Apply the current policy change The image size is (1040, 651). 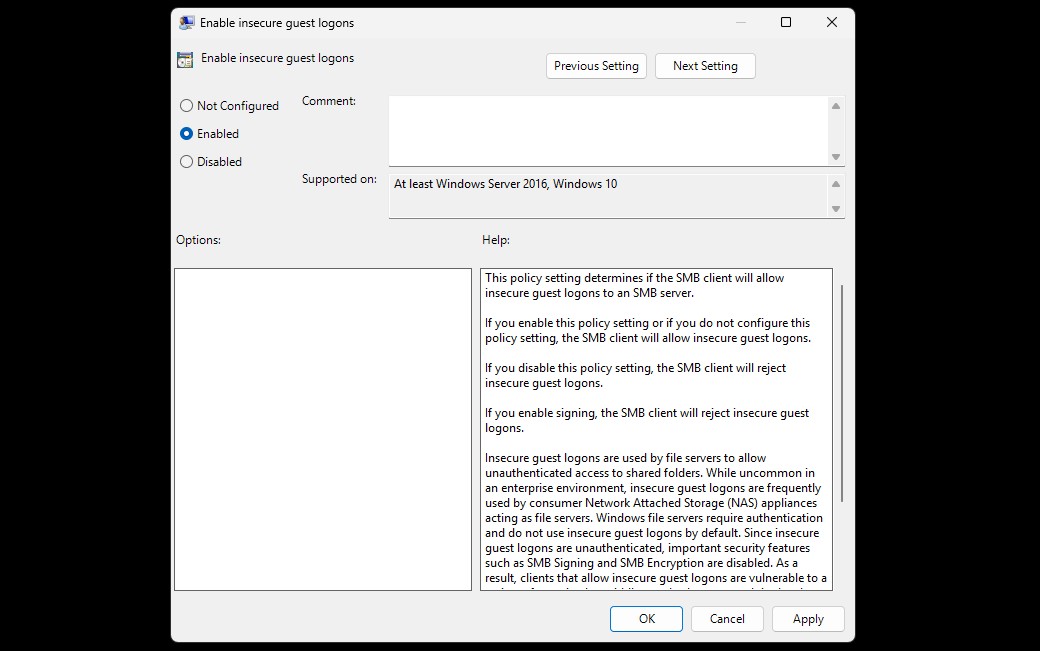click(x=808, y=619)
